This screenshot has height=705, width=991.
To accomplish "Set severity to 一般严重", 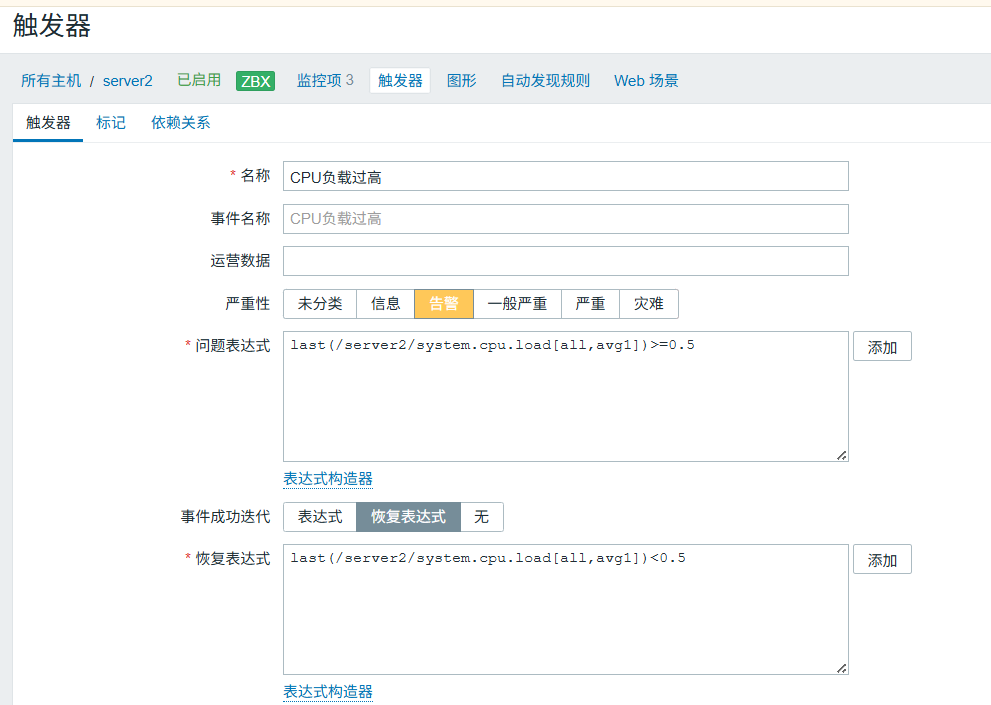I will click(x=517, y=304).
